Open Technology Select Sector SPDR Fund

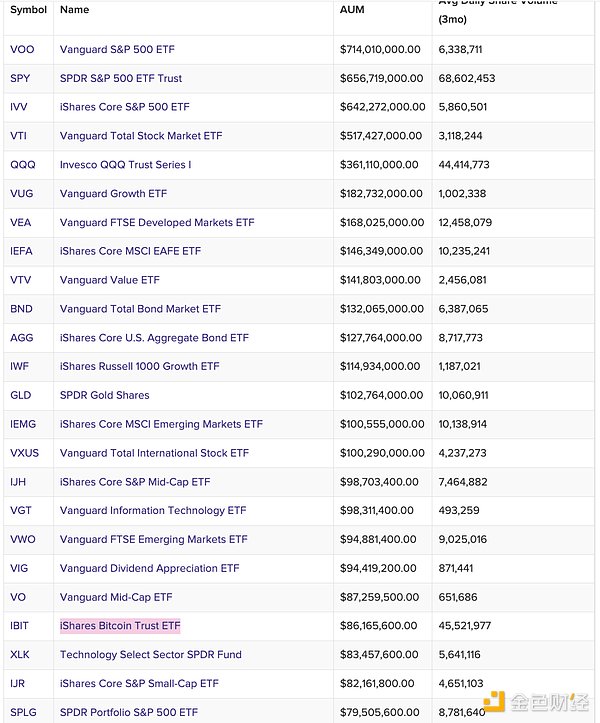point(151,655)
